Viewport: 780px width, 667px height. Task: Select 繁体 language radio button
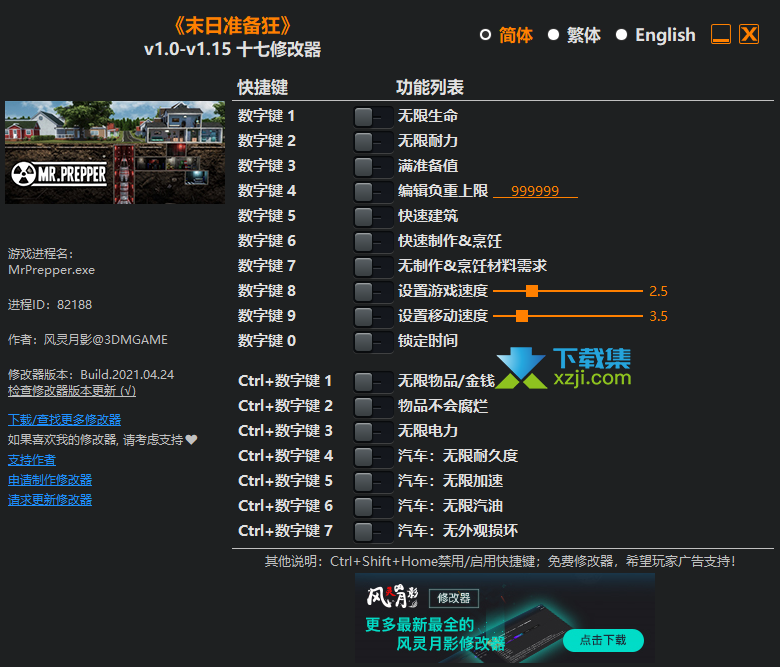tap(553, 35)
